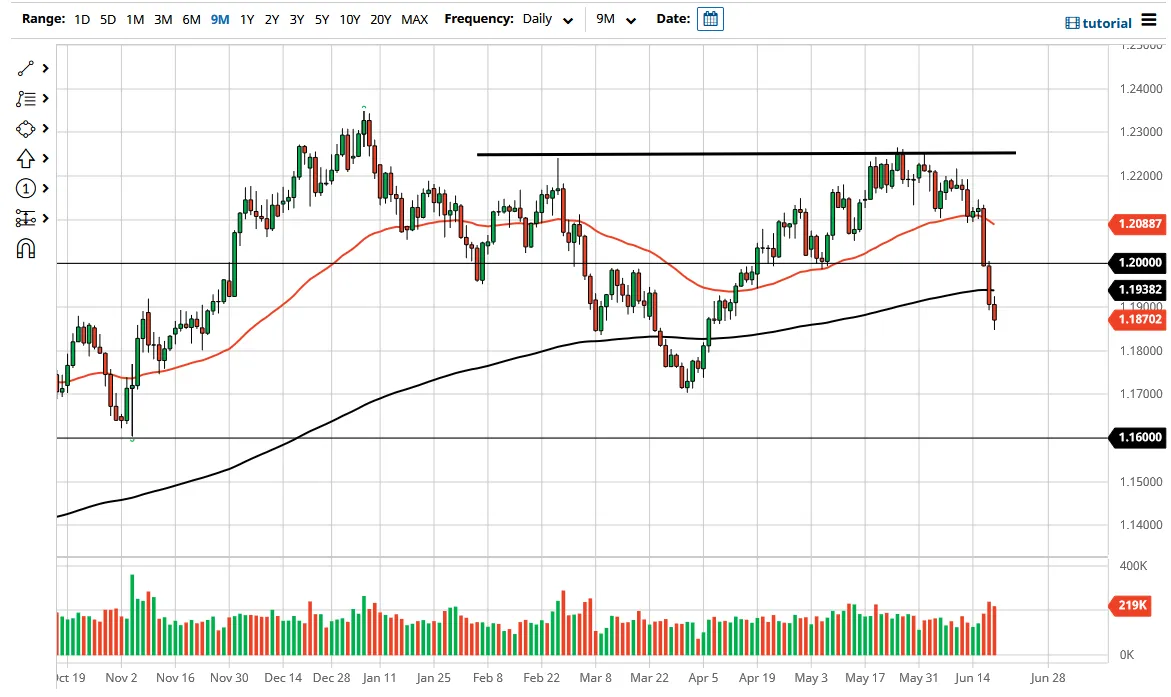Expand the Frequency Daily dropdown
The image size is (1171, 697).
[x=547, y=19]
